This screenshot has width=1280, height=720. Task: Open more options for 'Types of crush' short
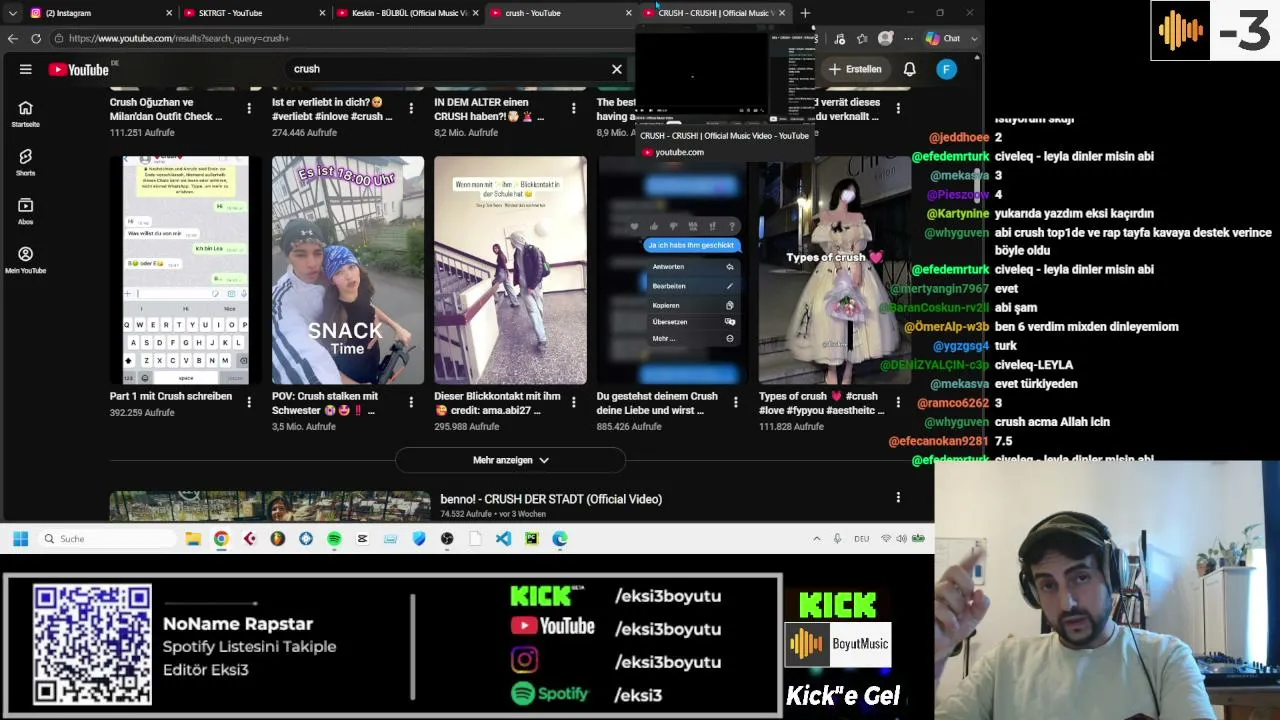pyautogui.click(x=897, y=402)
